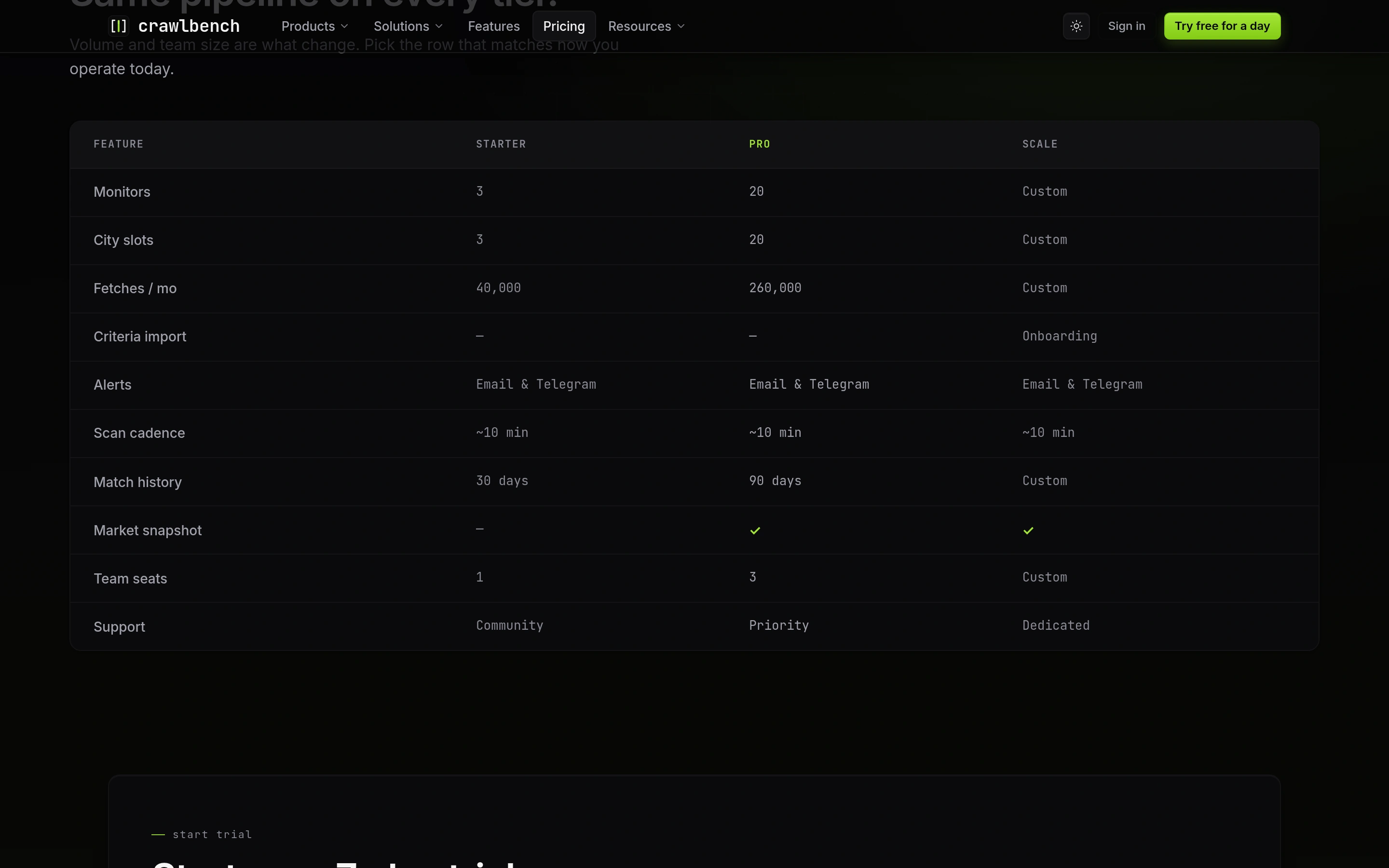The width and height of the screenshot is (1389, 868).
Task: Open the Resources dropdown menu
Action: pyautogui.click(x=646, y=26)
